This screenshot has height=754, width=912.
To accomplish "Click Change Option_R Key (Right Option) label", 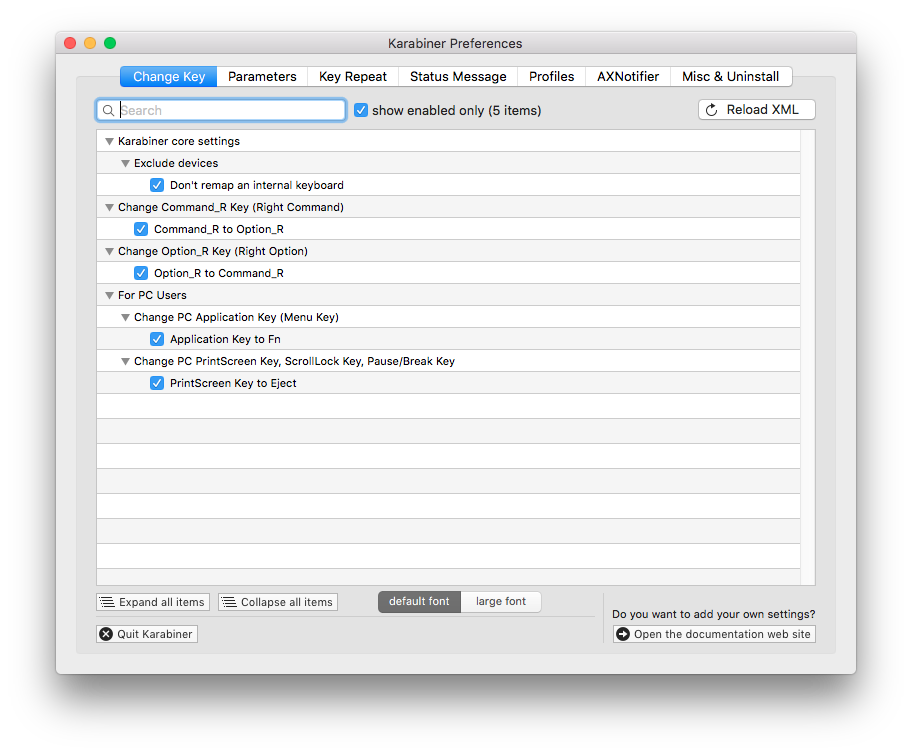I will pos(213,251).
